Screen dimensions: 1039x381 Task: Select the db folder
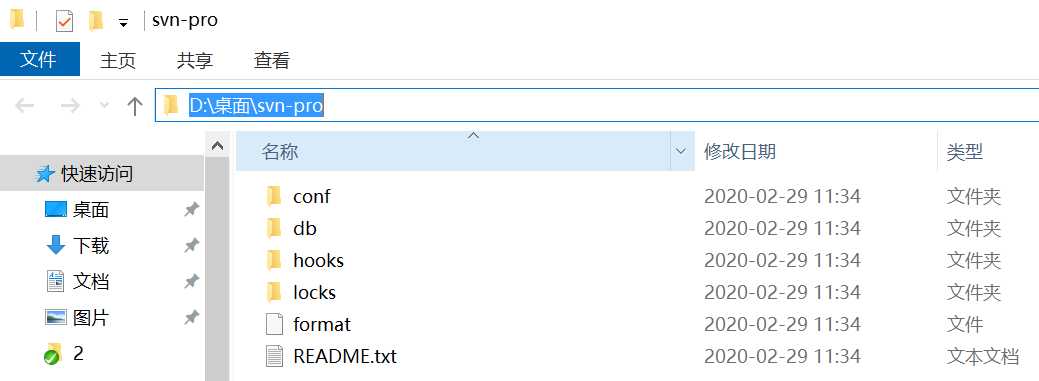tap(305, 228)
